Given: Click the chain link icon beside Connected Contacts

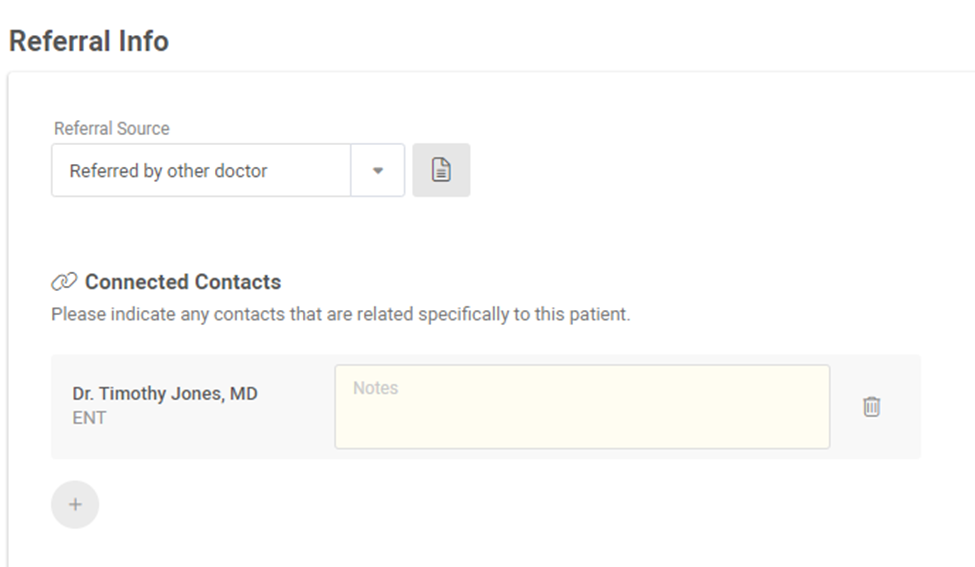Looking at the screenshot, I should (x=63, y=282).
